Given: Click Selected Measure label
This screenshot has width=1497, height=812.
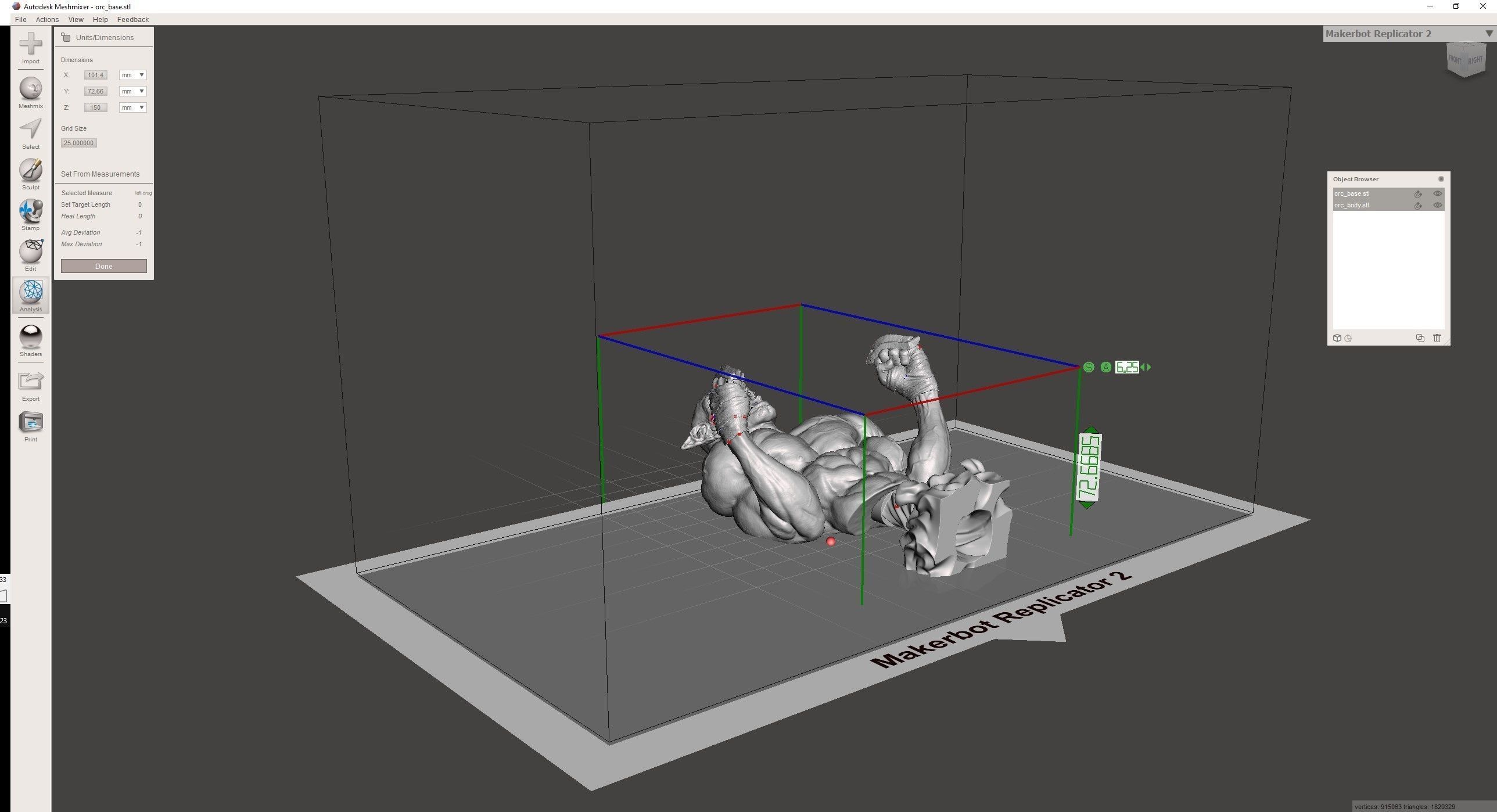Looking at the screenshot, I should click(87, 193).
